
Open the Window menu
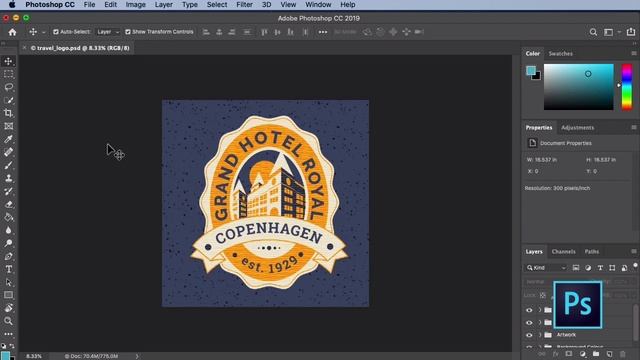tap(318, 4)
